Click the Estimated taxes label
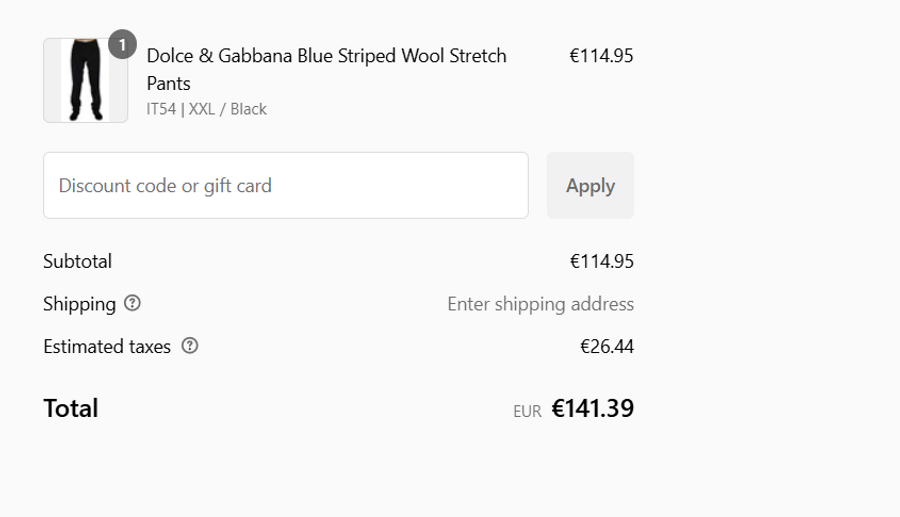Viewport: 900px width, 517px height. click(x=107, y=347)
